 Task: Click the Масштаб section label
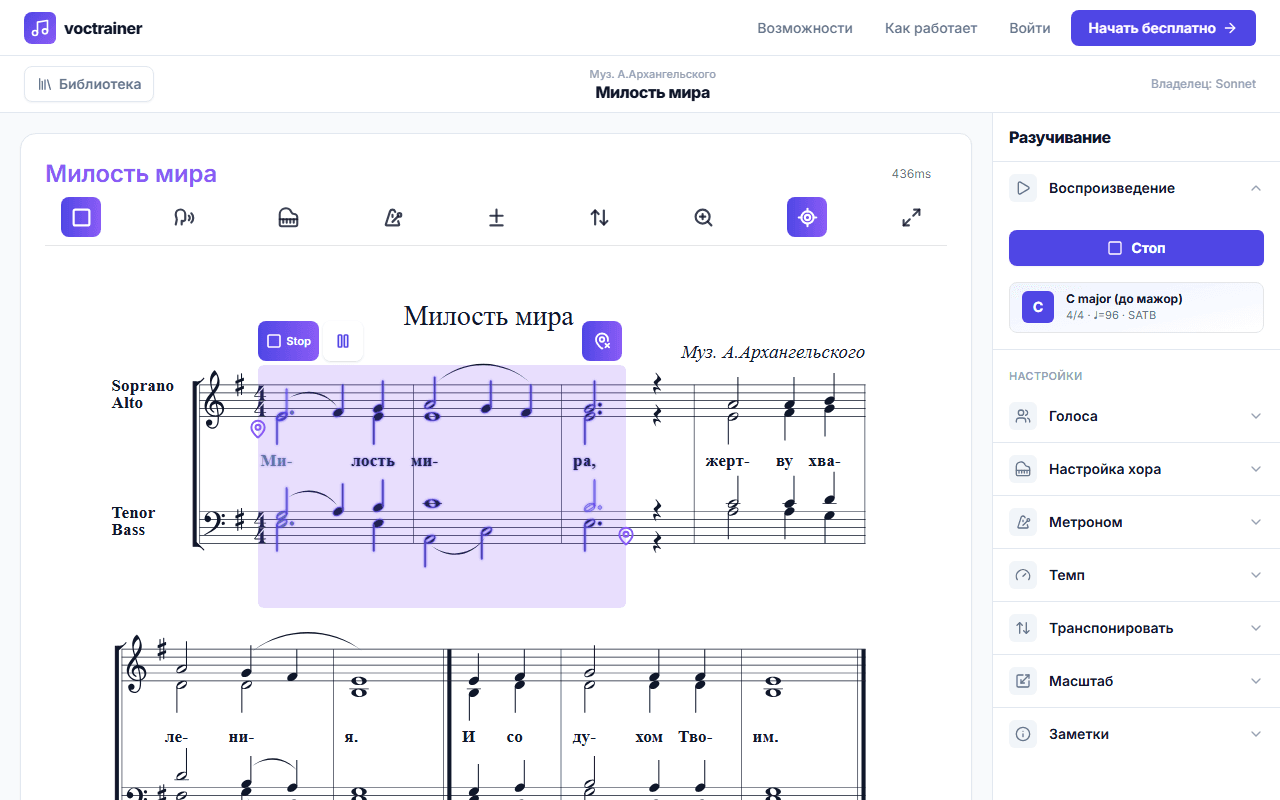point(1081,681)
